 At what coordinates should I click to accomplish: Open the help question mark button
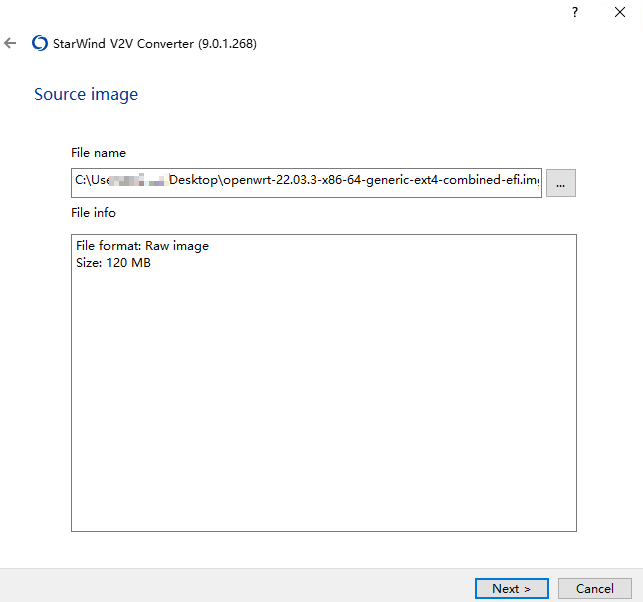575,12
